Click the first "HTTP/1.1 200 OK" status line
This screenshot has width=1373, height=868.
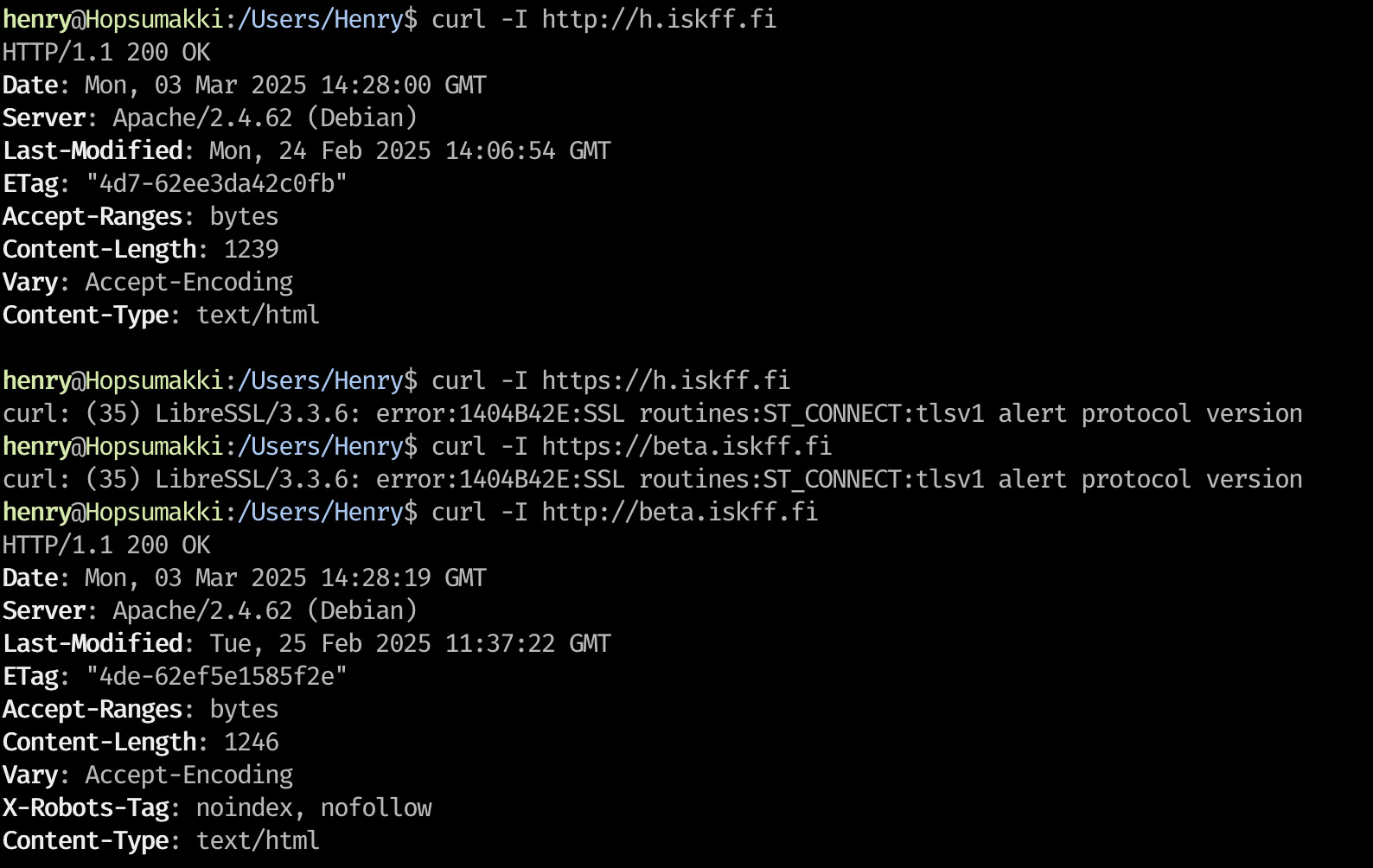pyautogui.click(x=106, y=52)
